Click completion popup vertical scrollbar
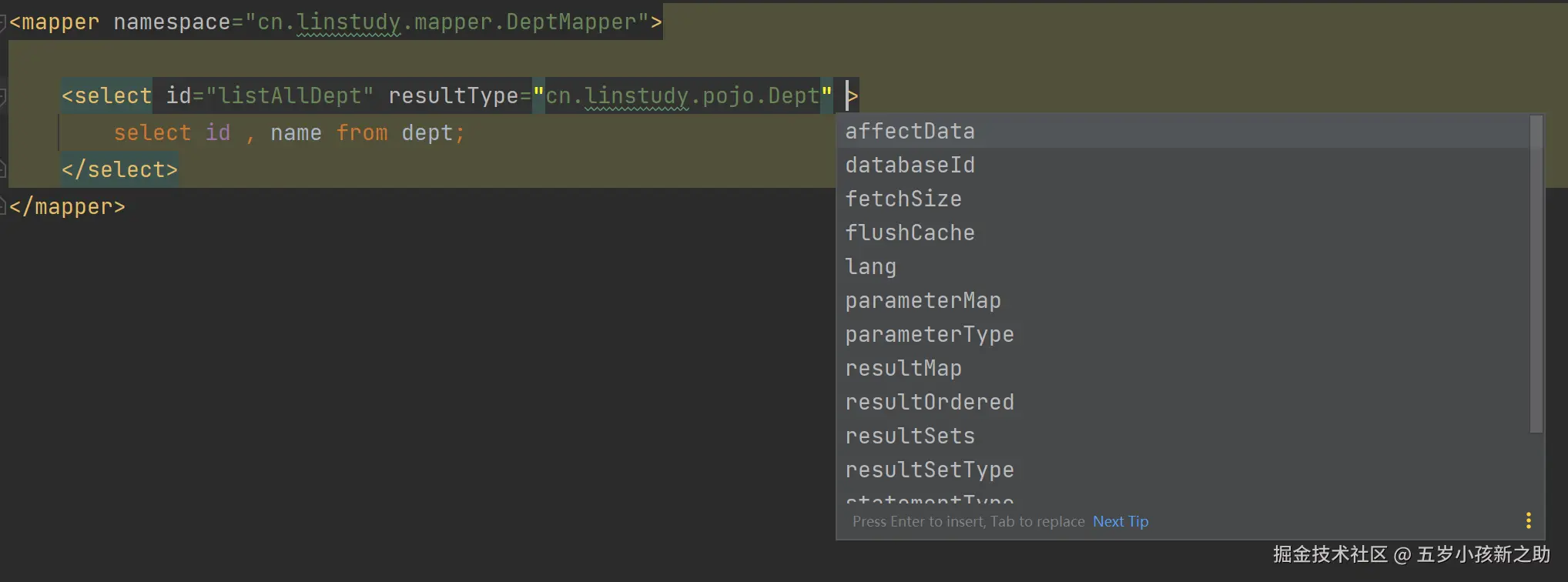Image resolution: width=1568 pixels, height=582 pixels. tap(1536, 273)
